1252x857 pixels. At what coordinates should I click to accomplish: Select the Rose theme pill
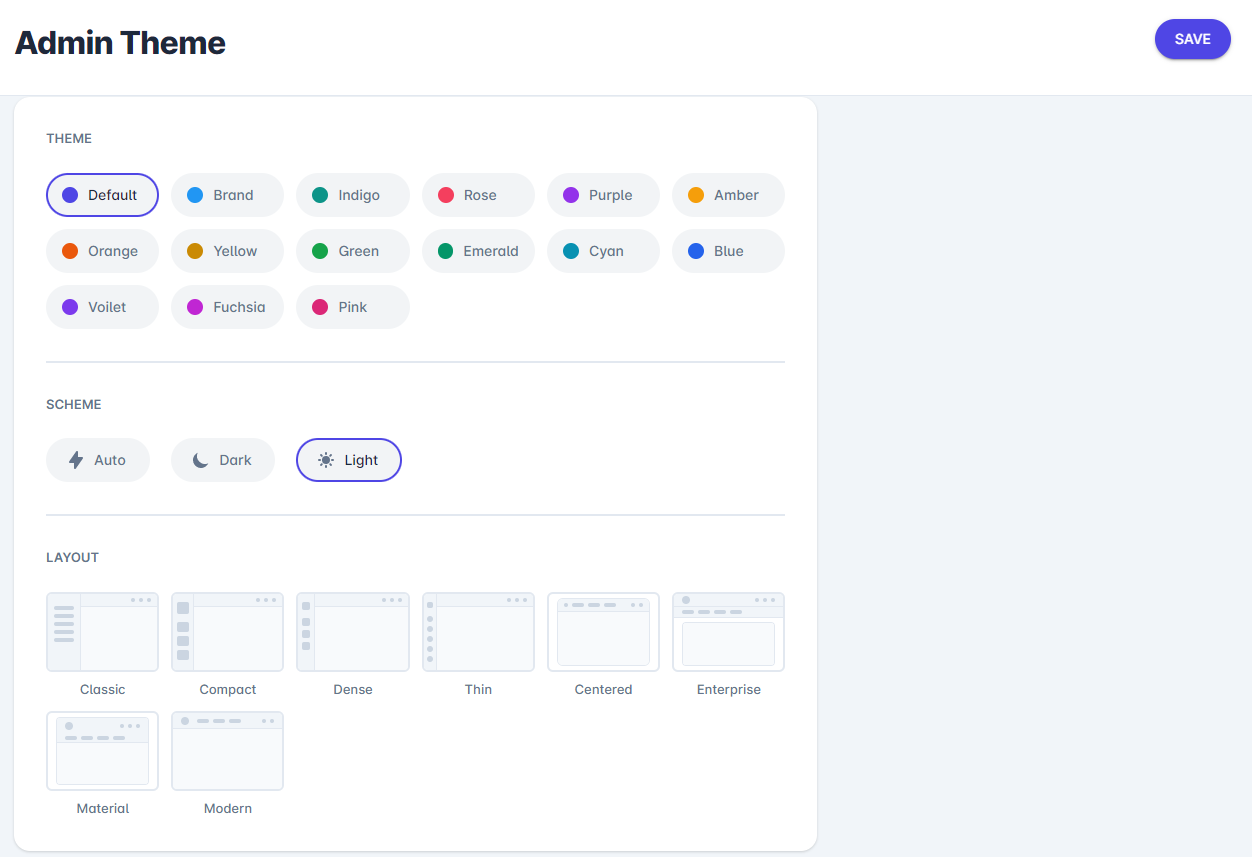(478, 195)
